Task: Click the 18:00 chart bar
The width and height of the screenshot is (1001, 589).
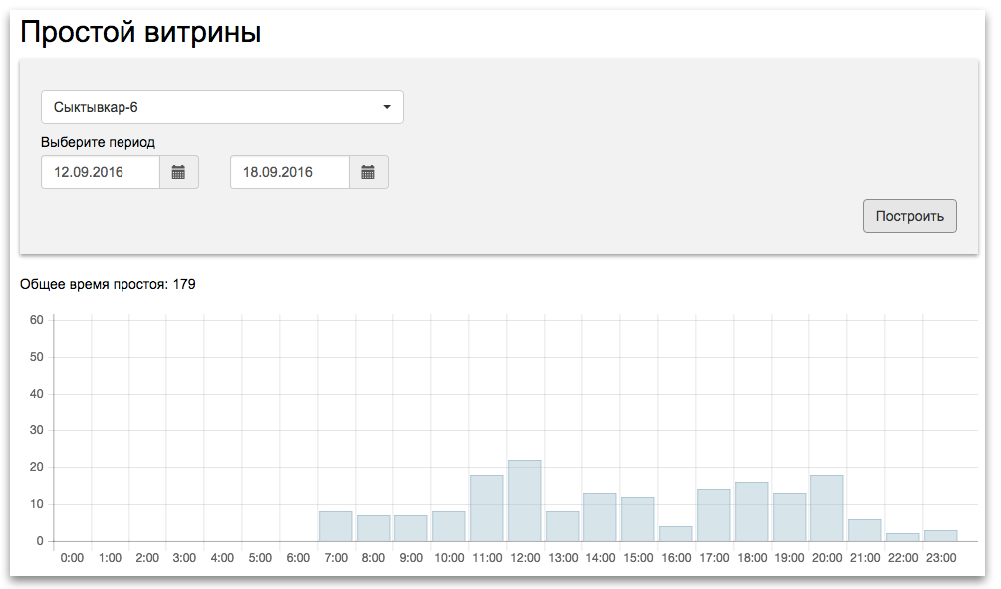Action: pos(751,512)
